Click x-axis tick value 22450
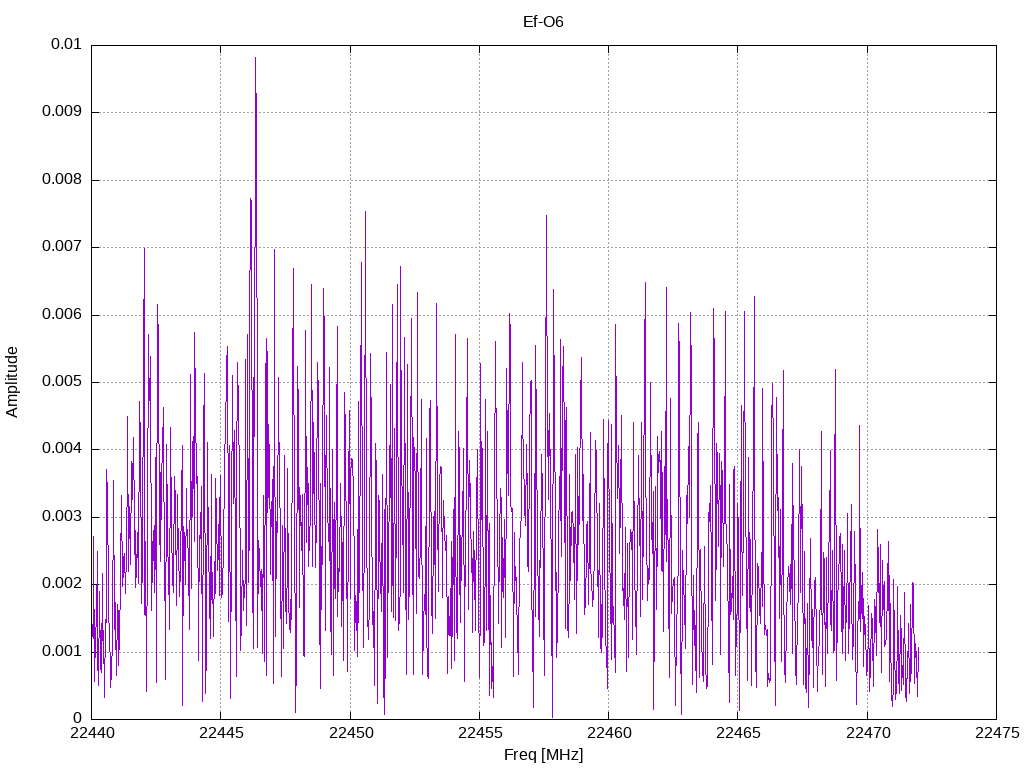1024x768 pixels. (x=351, y=733)
